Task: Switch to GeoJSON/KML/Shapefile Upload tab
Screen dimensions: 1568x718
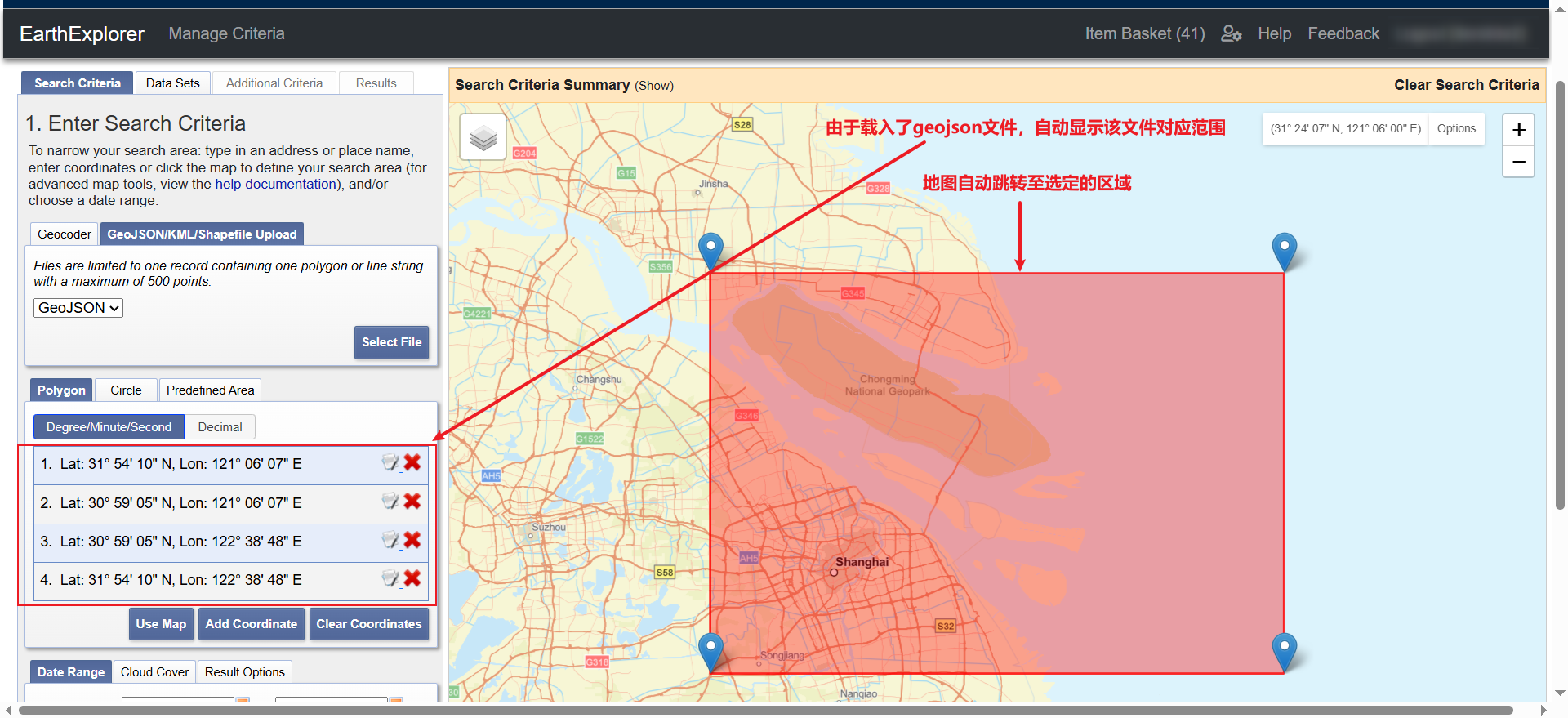Action: tap(202, 234)
